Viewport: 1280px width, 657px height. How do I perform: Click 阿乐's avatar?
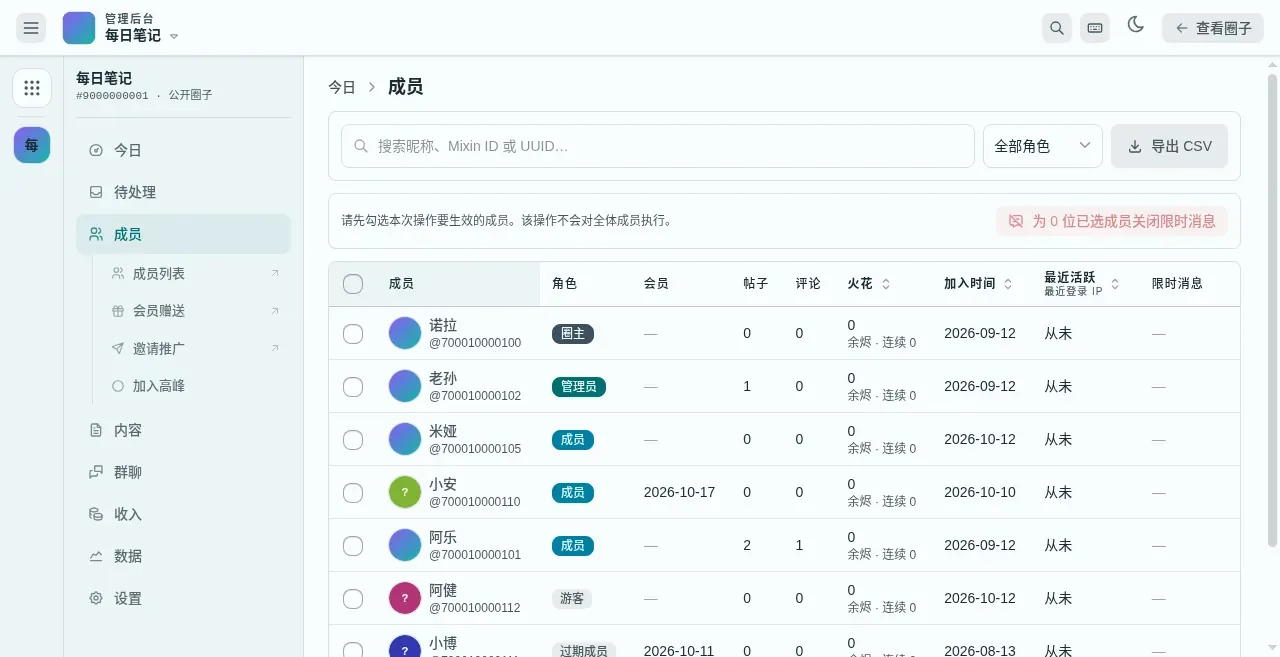(405, 545)
